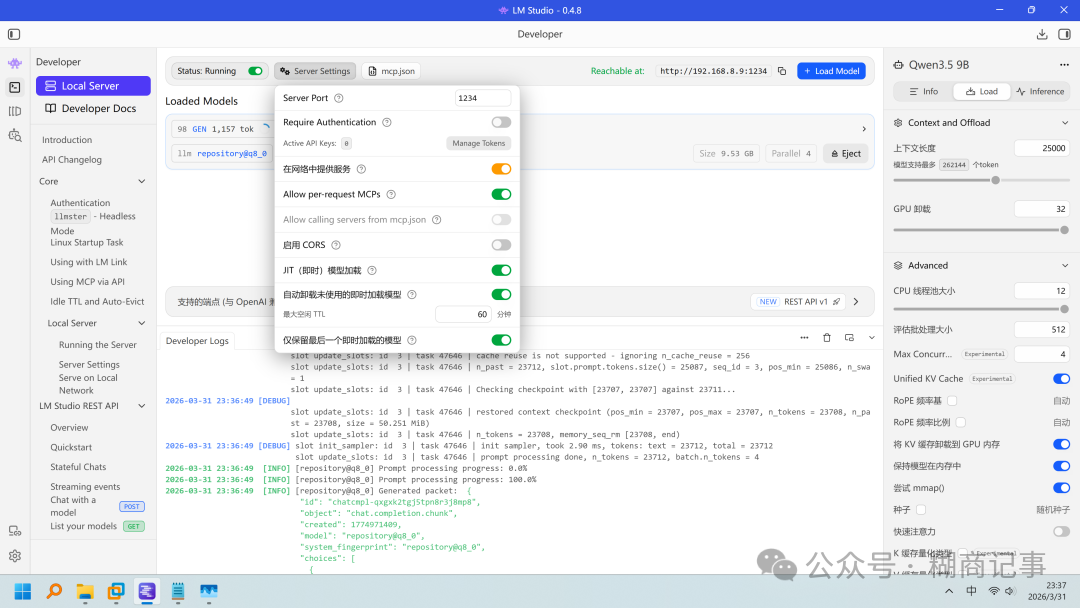The height and width of the screenshot is (608, 1080).
Task: Toggle the left sidebar panel icon
Action: (14, 34)
